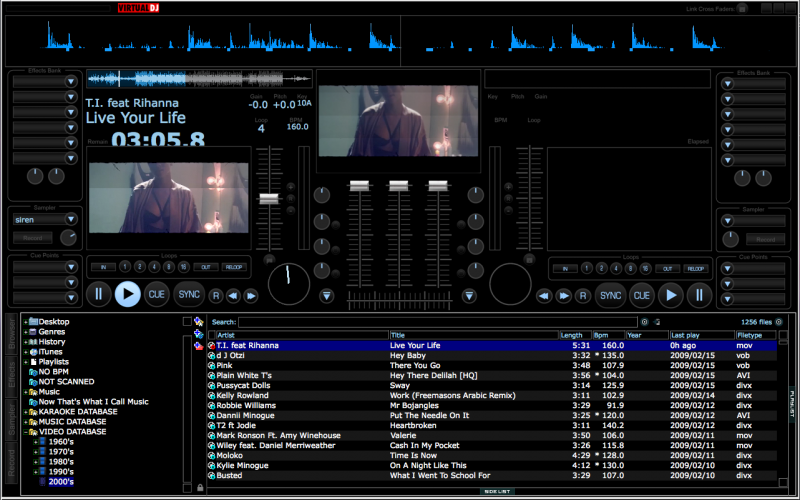Toggle checkbox beside the Artist column header
Viewport: 800px width, 500px height.
(211, 335)
